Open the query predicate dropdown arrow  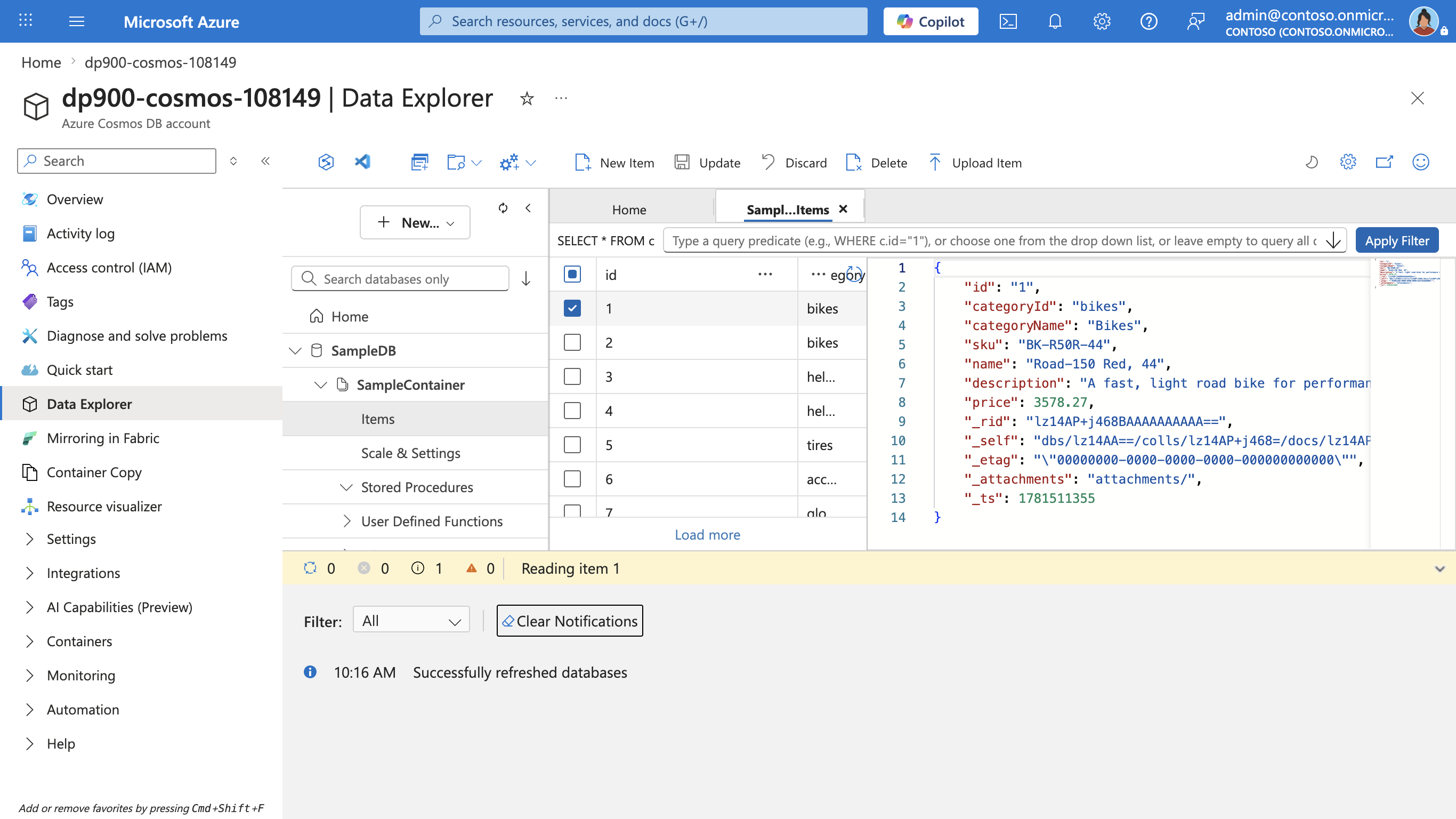click(1333, 240)
